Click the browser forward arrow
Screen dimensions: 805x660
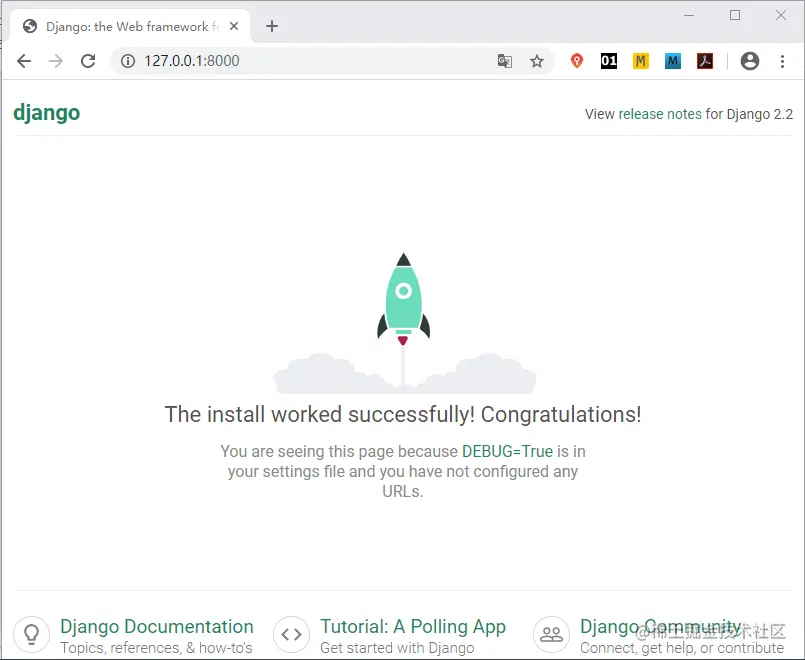click(x=56, y=61)
